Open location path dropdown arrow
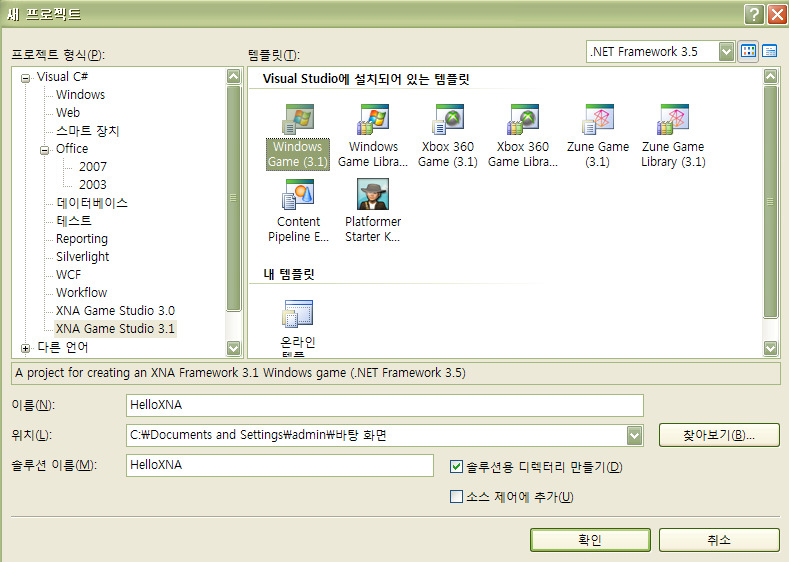 click(635, 435)
